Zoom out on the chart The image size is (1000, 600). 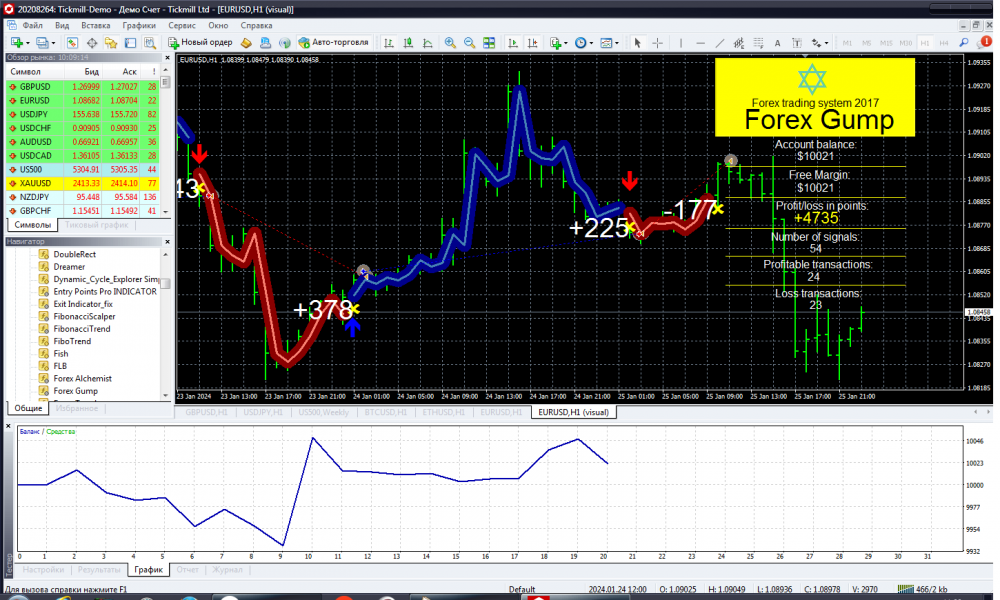469,43
